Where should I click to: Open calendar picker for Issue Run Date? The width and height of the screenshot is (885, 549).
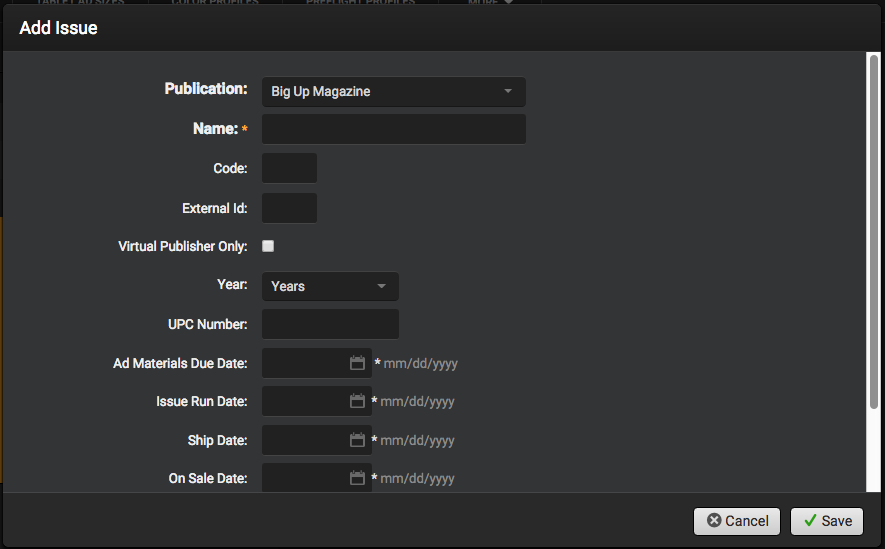click(357, 401)
